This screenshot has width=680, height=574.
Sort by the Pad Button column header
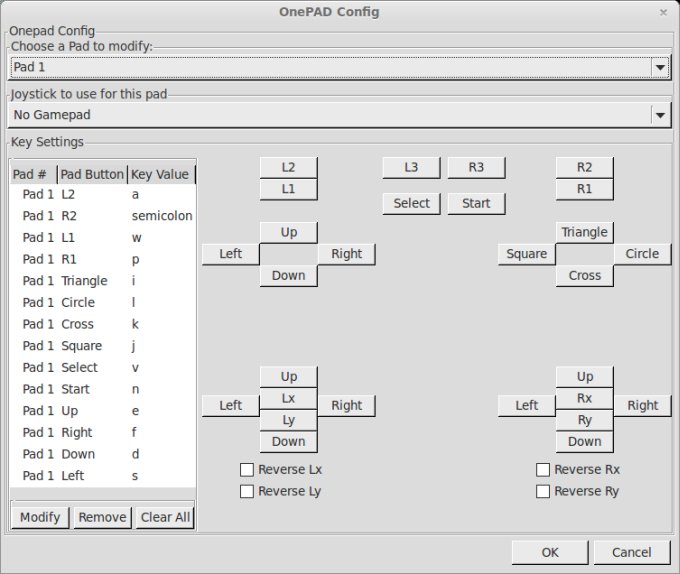92,174
